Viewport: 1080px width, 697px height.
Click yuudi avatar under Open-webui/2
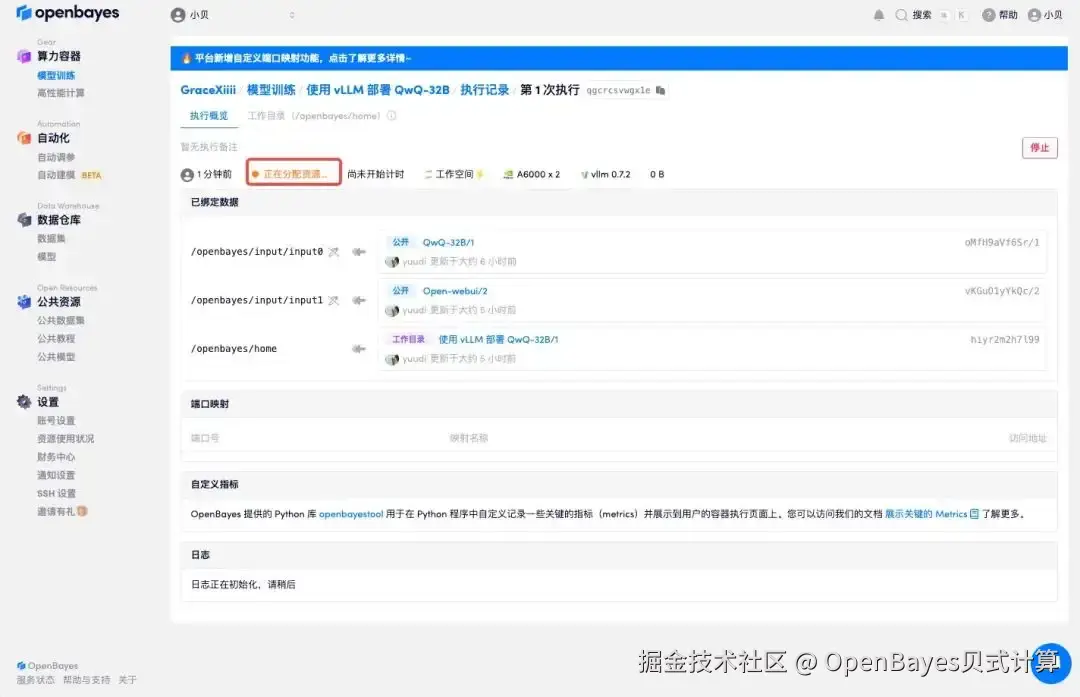[392, 311]
